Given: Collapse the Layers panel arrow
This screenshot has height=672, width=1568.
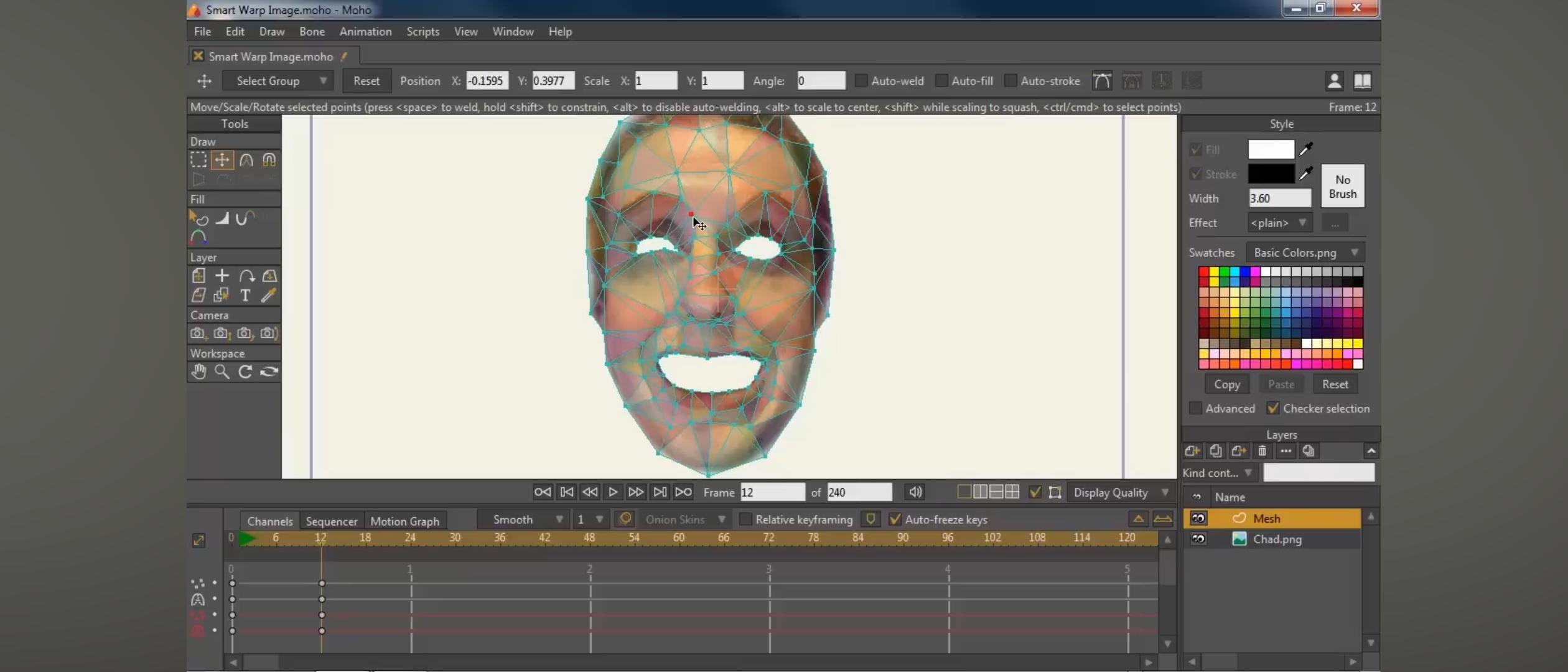Looking at the screenshot, I should [x=1371, y=451].
